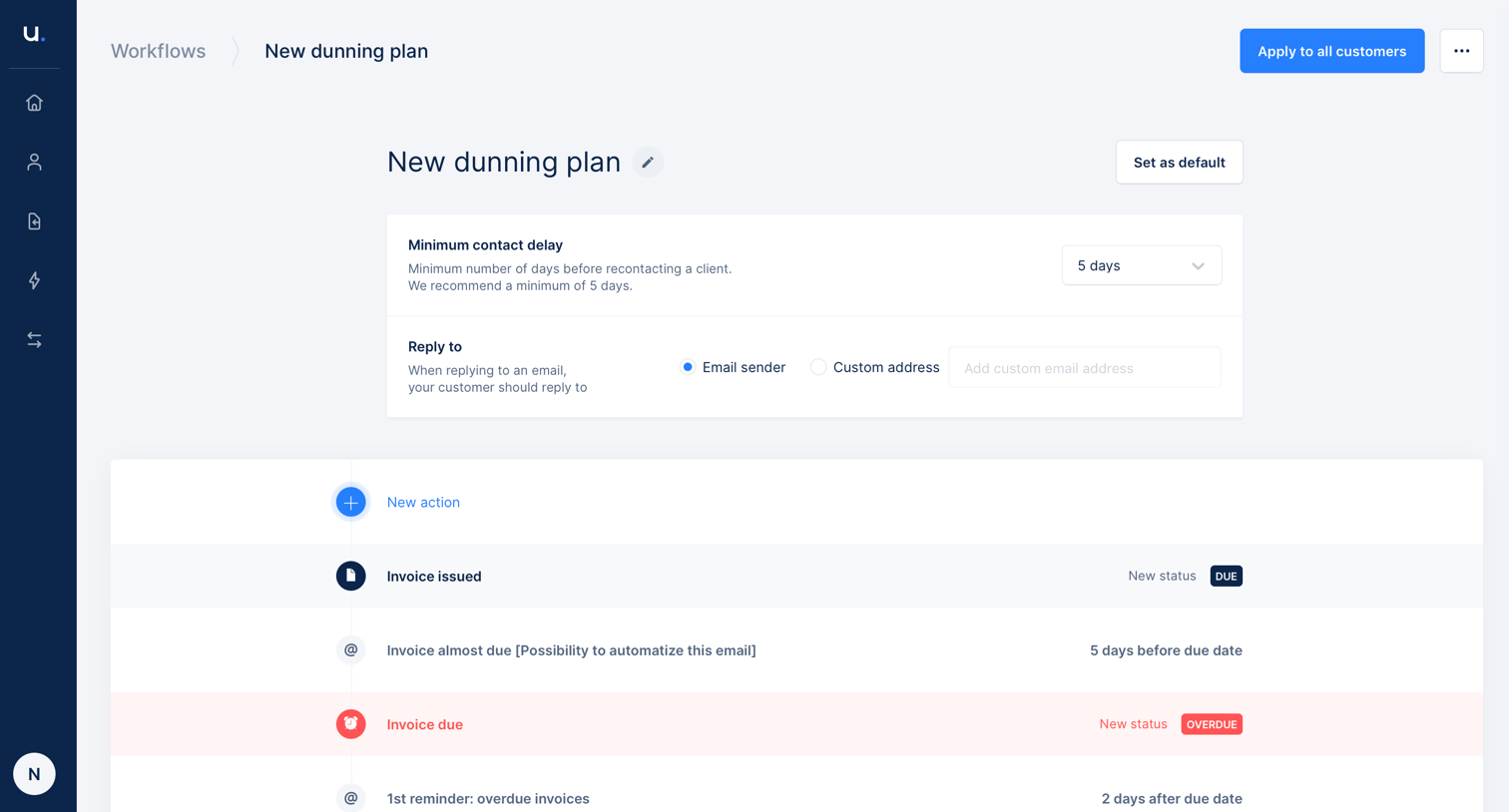Viewport: 1509px width, 812px height.
Task: Select the Email sender radio option
Action: (688, 367)
